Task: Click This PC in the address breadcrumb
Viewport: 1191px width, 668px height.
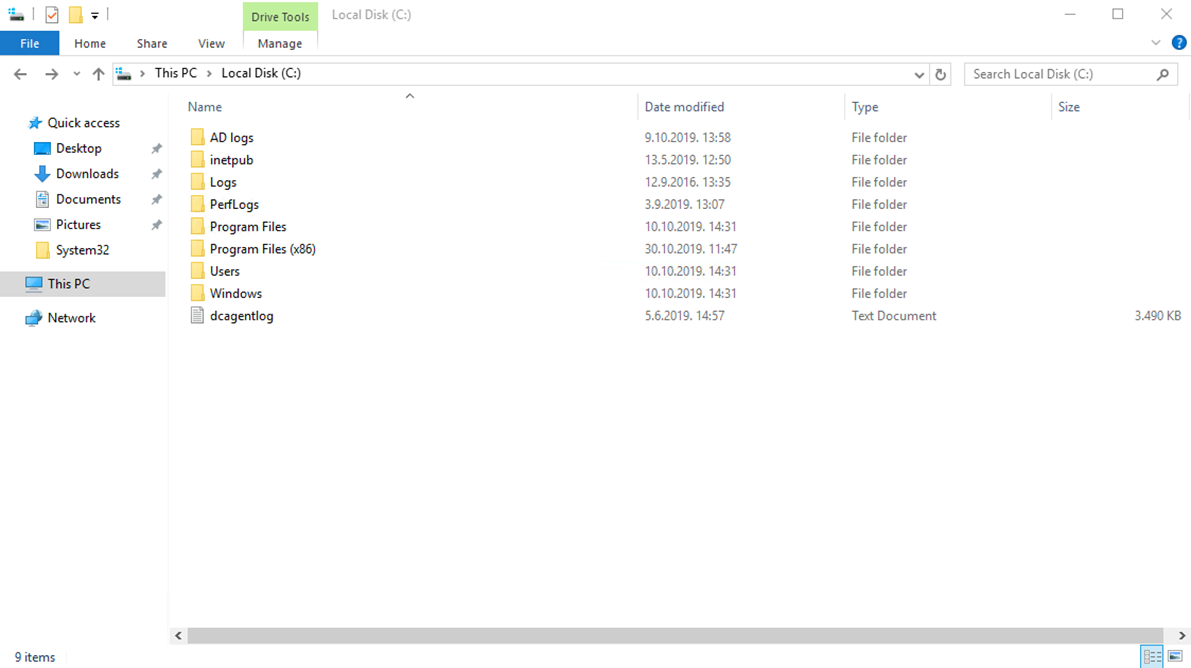Action: (x=175, y=73)
